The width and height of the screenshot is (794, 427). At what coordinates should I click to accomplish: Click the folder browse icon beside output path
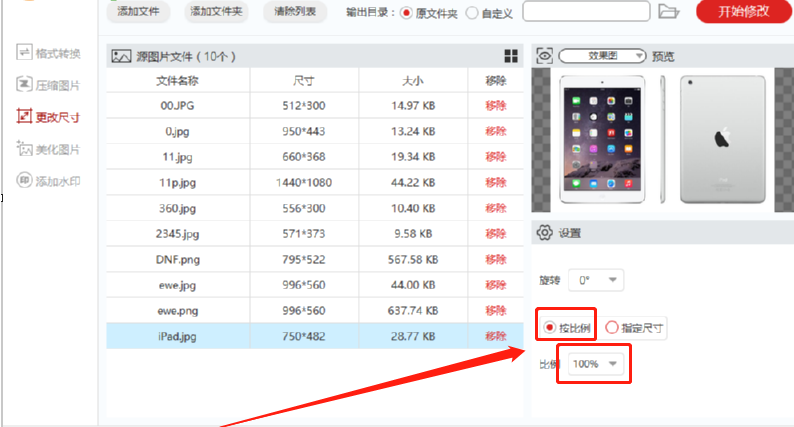pos(668,11)
